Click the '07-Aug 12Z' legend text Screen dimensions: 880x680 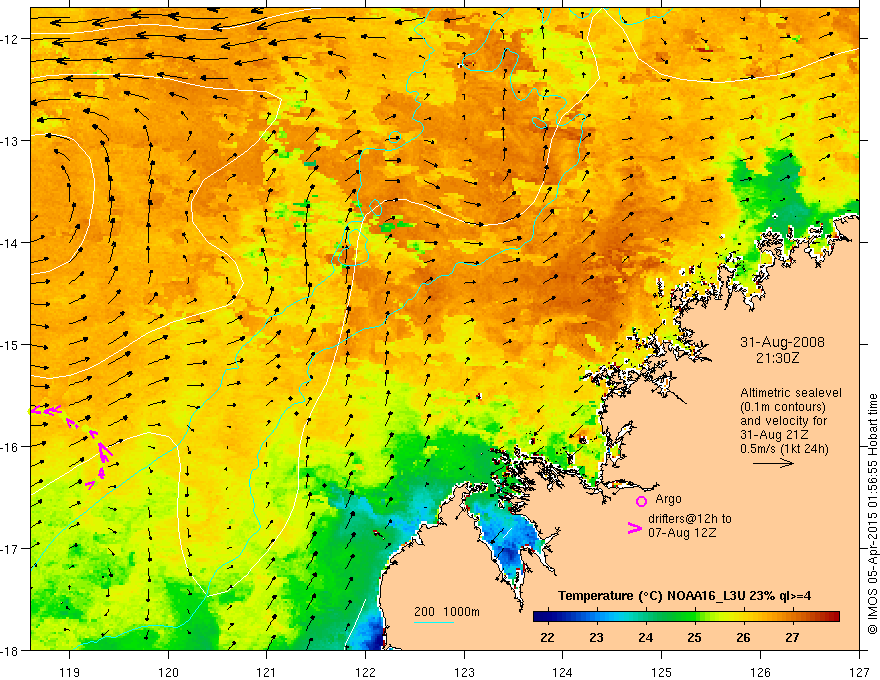[x=682, y=532]
